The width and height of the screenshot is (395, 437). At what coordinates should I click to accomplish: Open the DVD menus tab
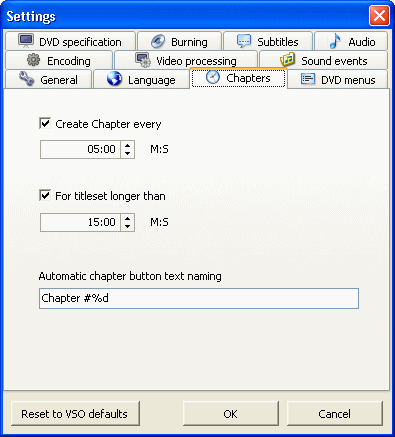(x=338, y=79)
